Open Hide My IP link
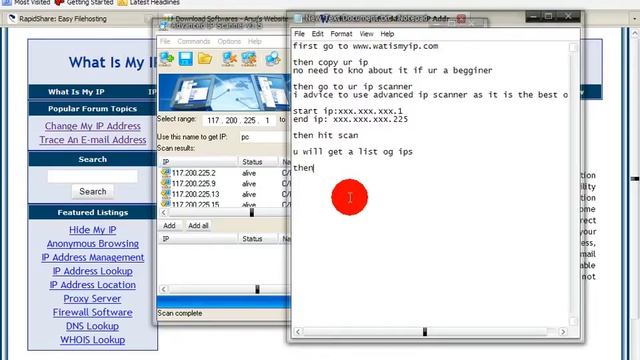The width and height of the screenshot is (640, 360). (x=93, y=230)
